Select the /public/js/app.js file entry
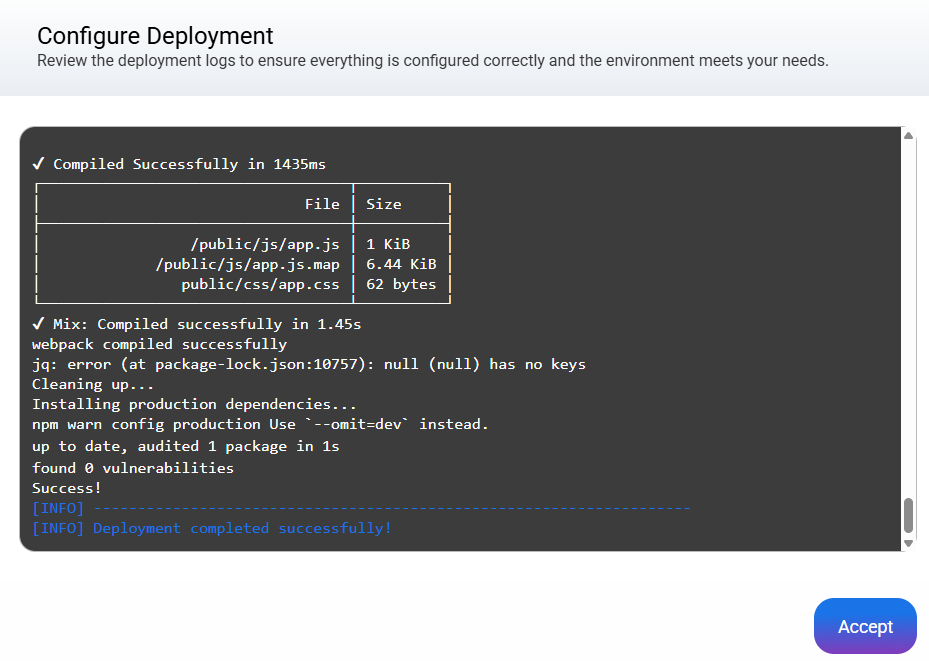Viewport: 929px width, 661px height. pos(265,244)
